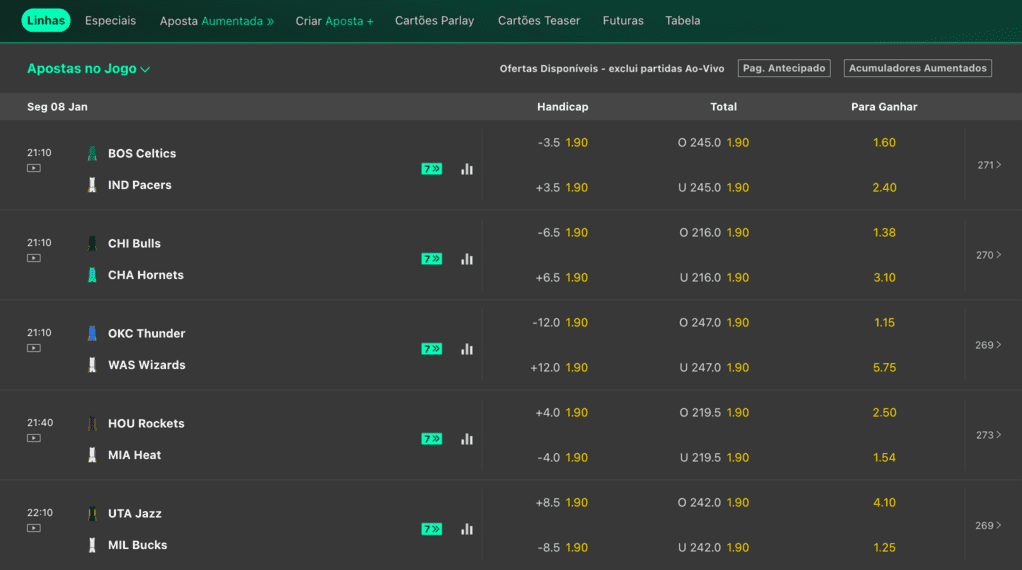Screen dimensions: 1022x570
Task: Click the MIL Bucks jersey icon
Action: [92, 545]
